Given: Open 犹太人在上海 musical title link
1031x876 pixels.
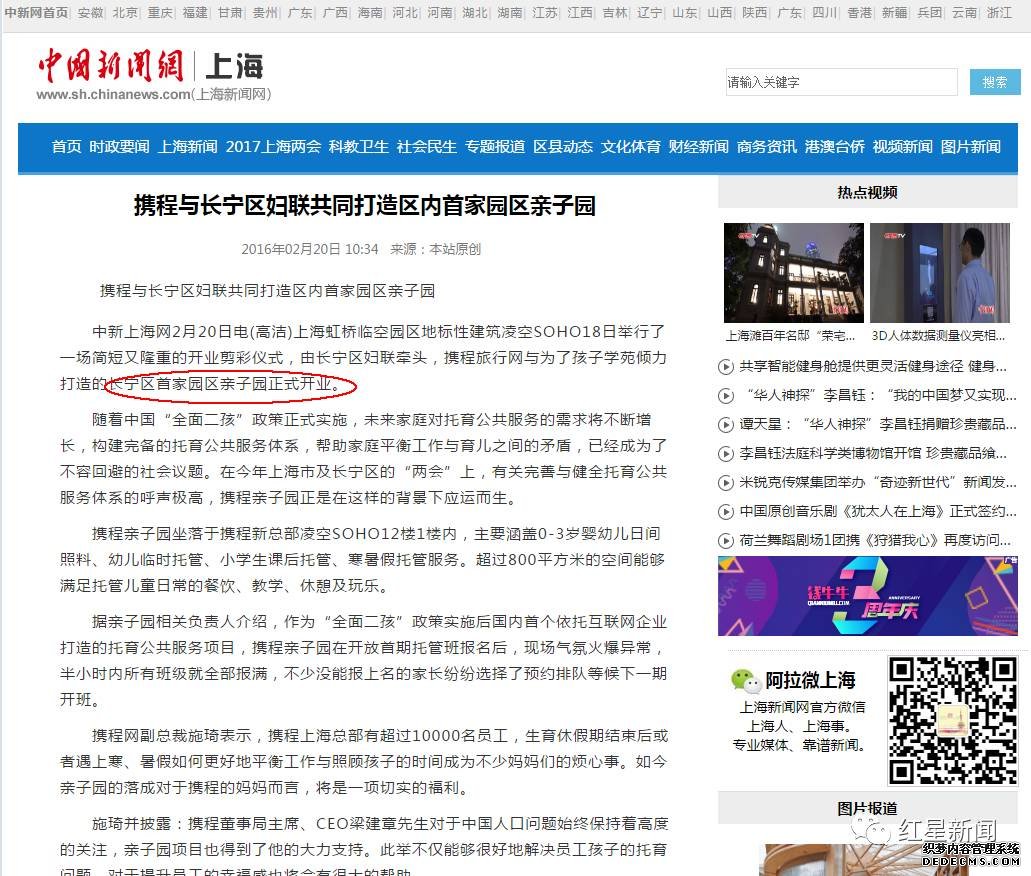Looking at the screenshot, I should pos(878,512).
